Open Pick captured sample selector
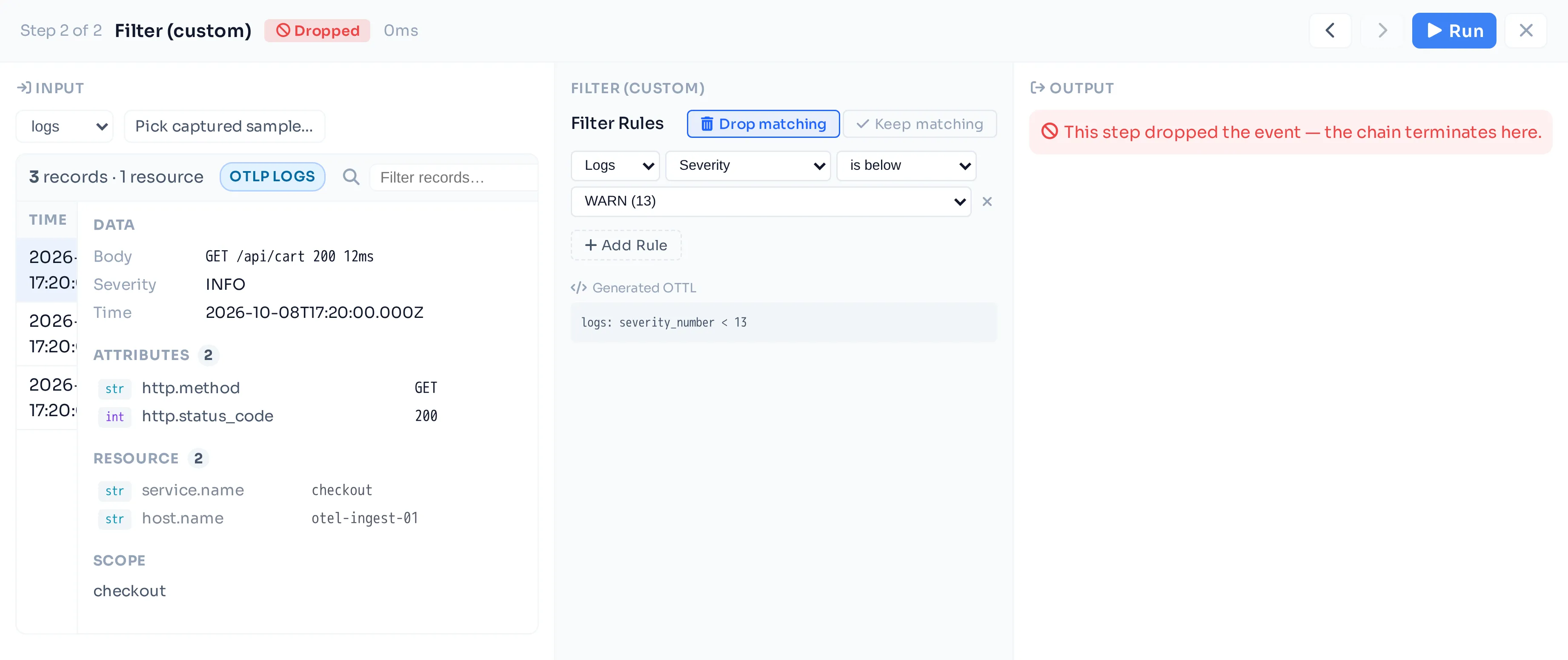This screenshot has height=660, width=1568. pos(224,126)
